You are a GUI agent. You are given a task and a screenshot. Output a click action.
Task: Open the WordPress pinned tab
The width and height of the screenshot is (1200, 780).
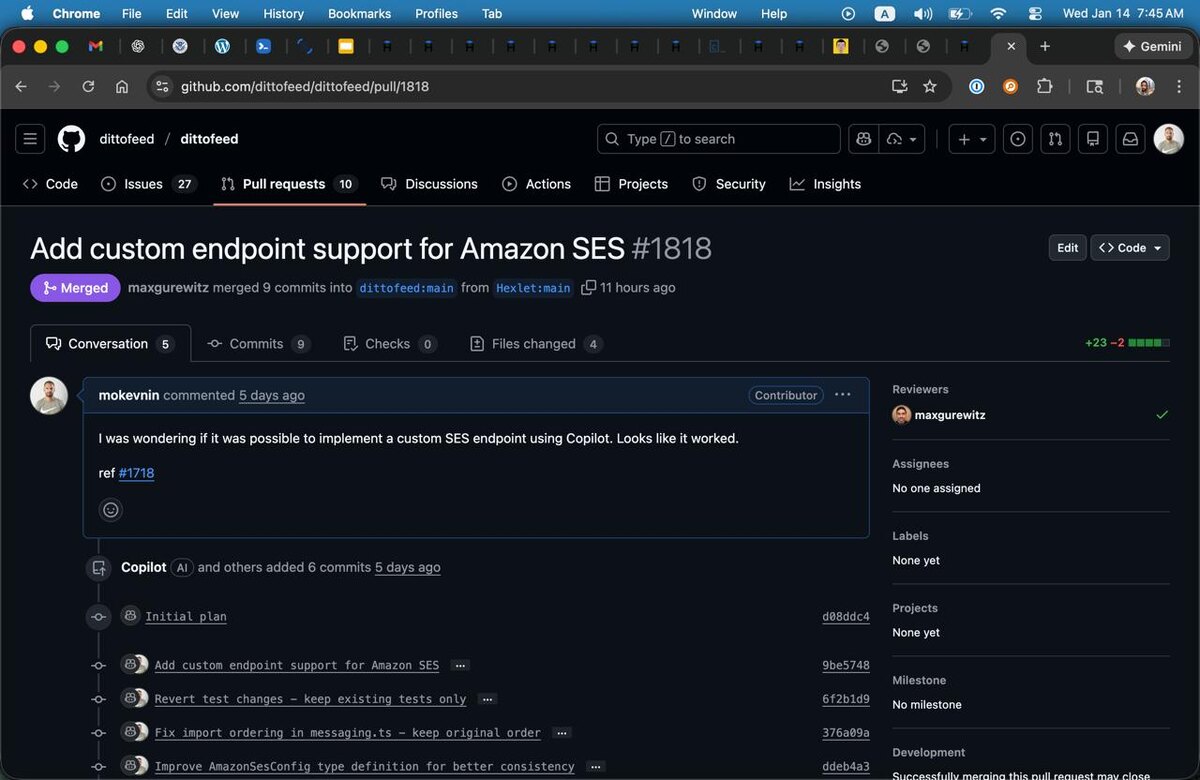[x=222, y=46]
